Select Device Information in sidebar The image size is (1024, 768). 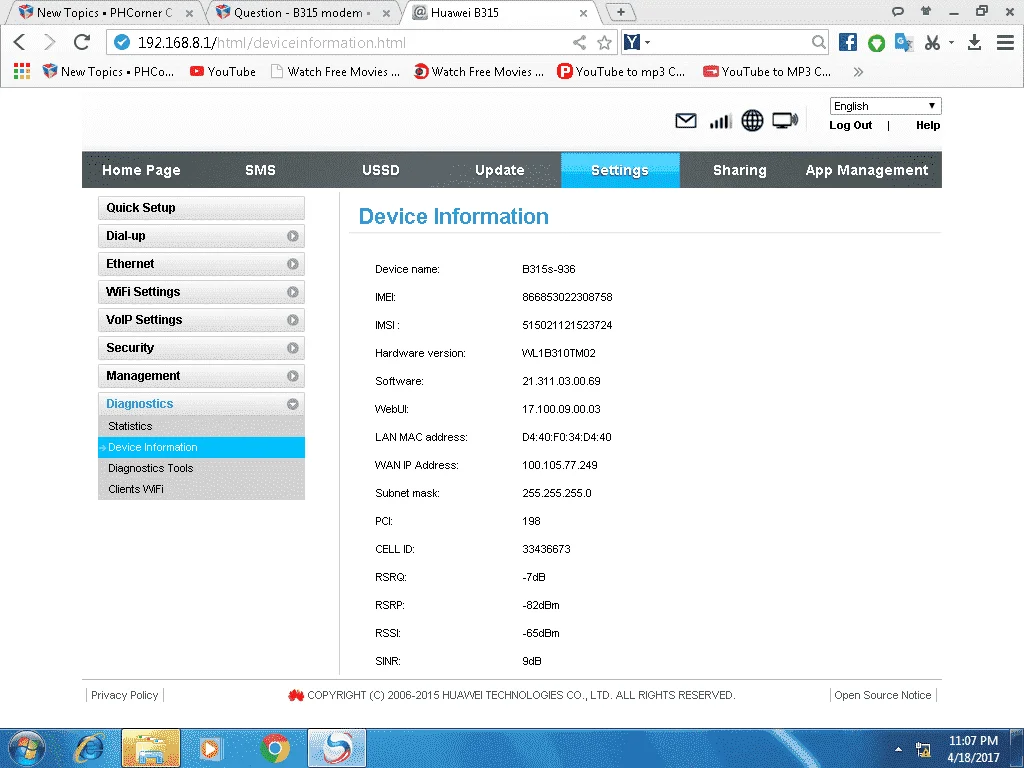pos(201,447)
